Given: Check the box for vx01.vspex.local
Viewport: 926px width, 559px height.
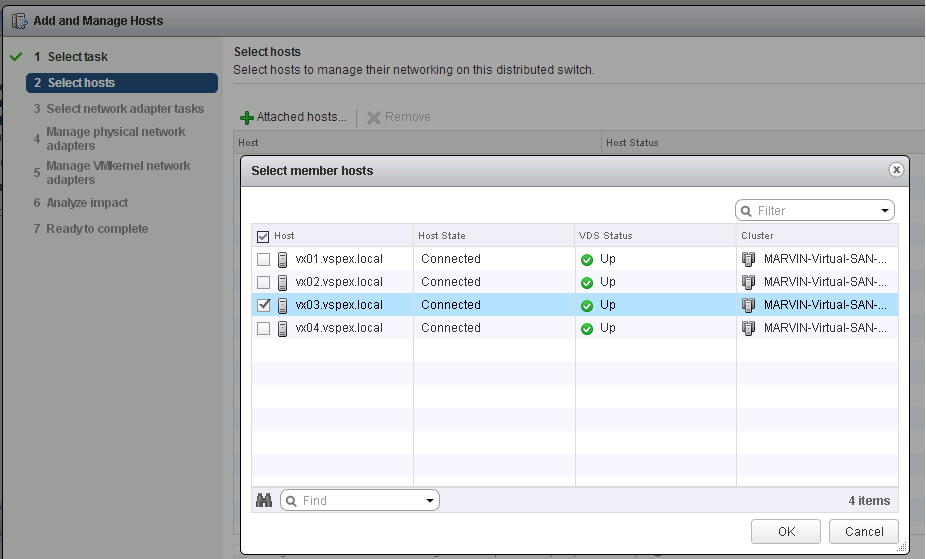Looking at the screenshot, I should tap(263, 259).
